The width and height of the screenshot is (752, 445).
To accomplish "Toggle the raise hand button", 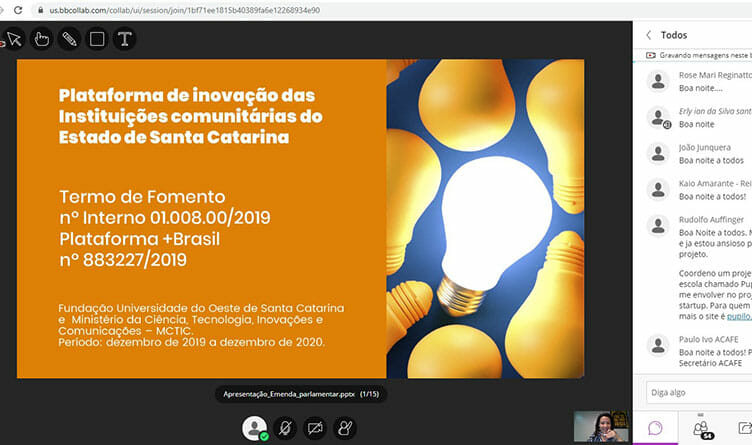I will click(345, 428).
